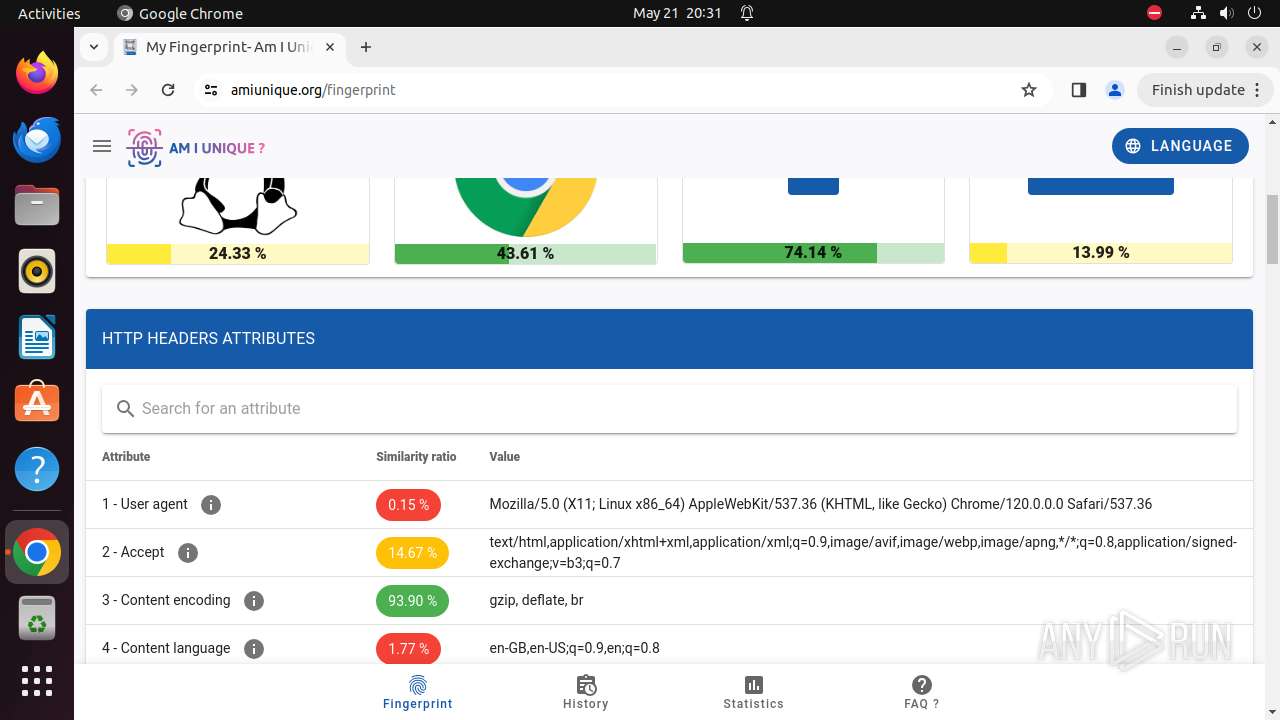
Task: Open the Chrome profile avatar
Action: (x=1115, y=90)
